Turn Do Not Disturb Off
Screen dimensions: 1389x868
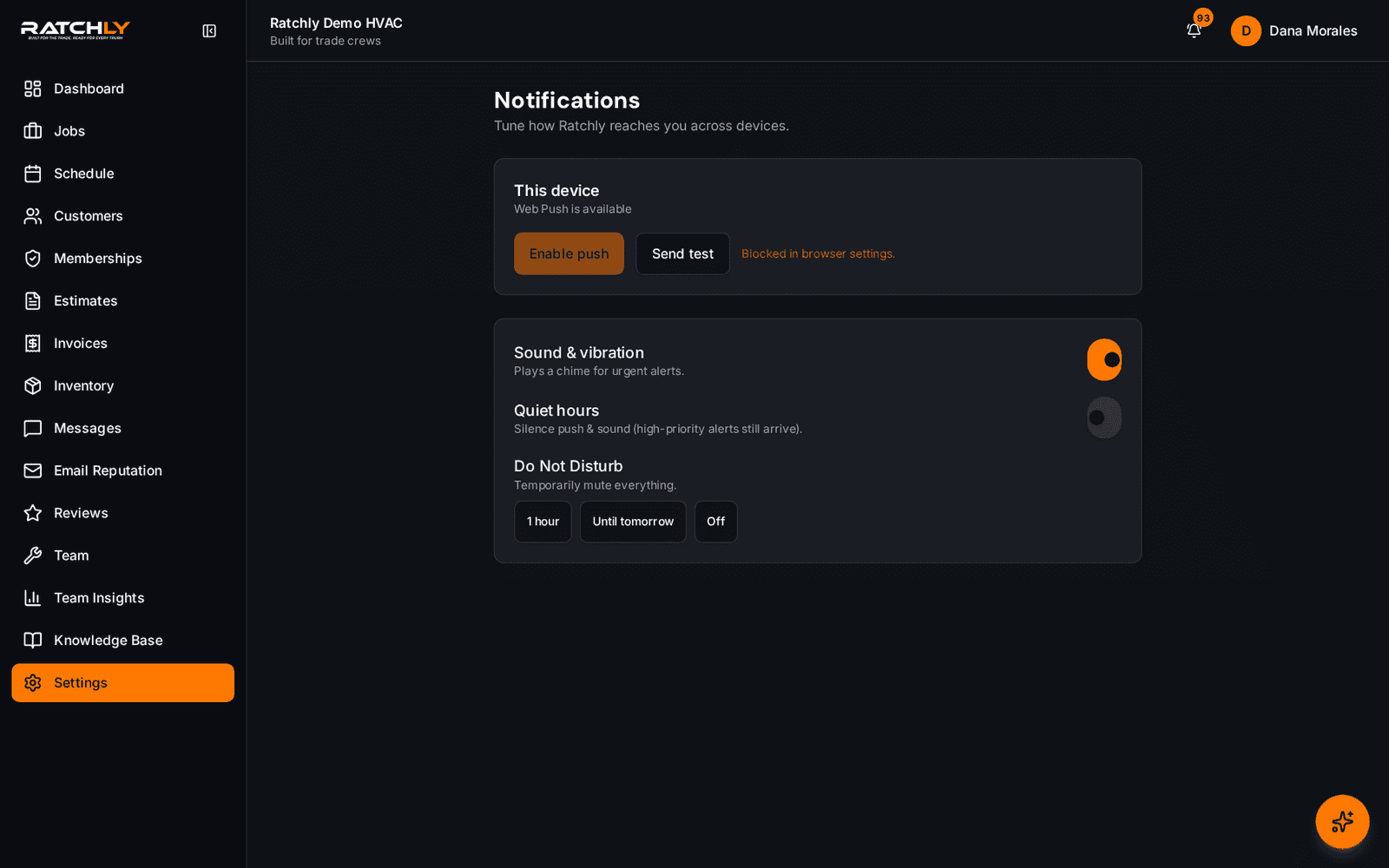[x=715, y=522]
